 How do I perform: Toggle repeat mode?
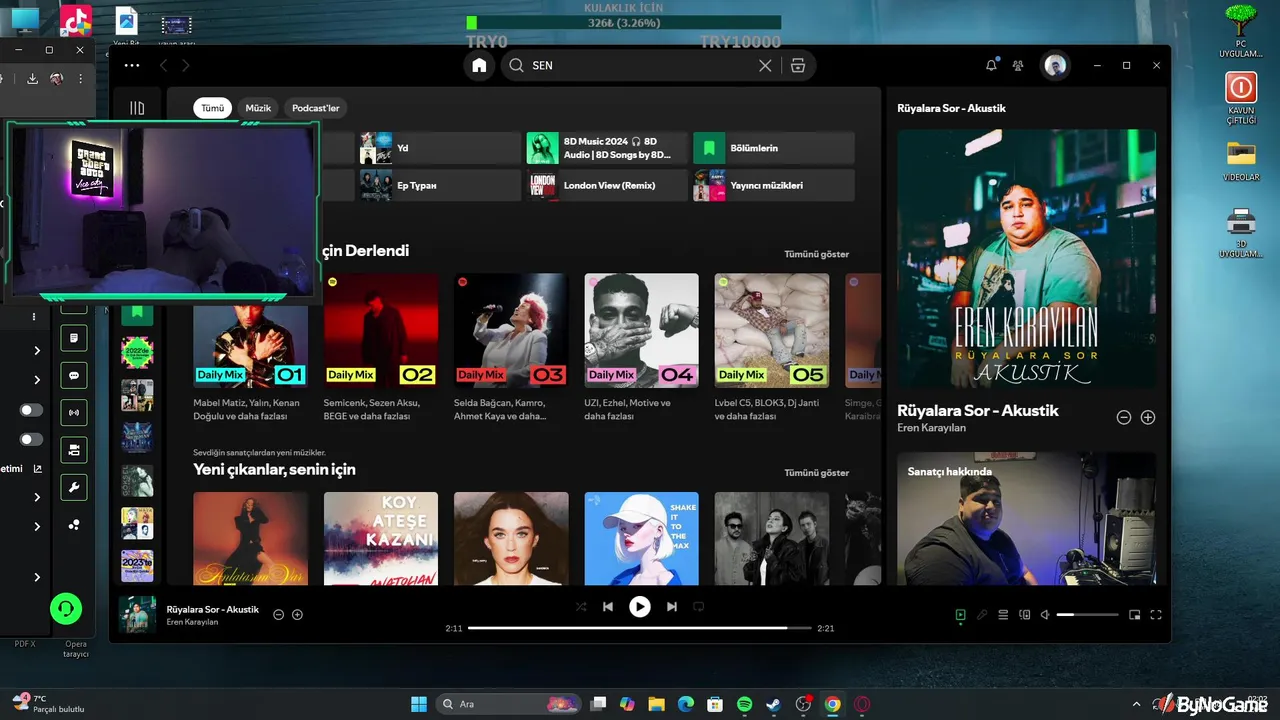coord(699,606)
